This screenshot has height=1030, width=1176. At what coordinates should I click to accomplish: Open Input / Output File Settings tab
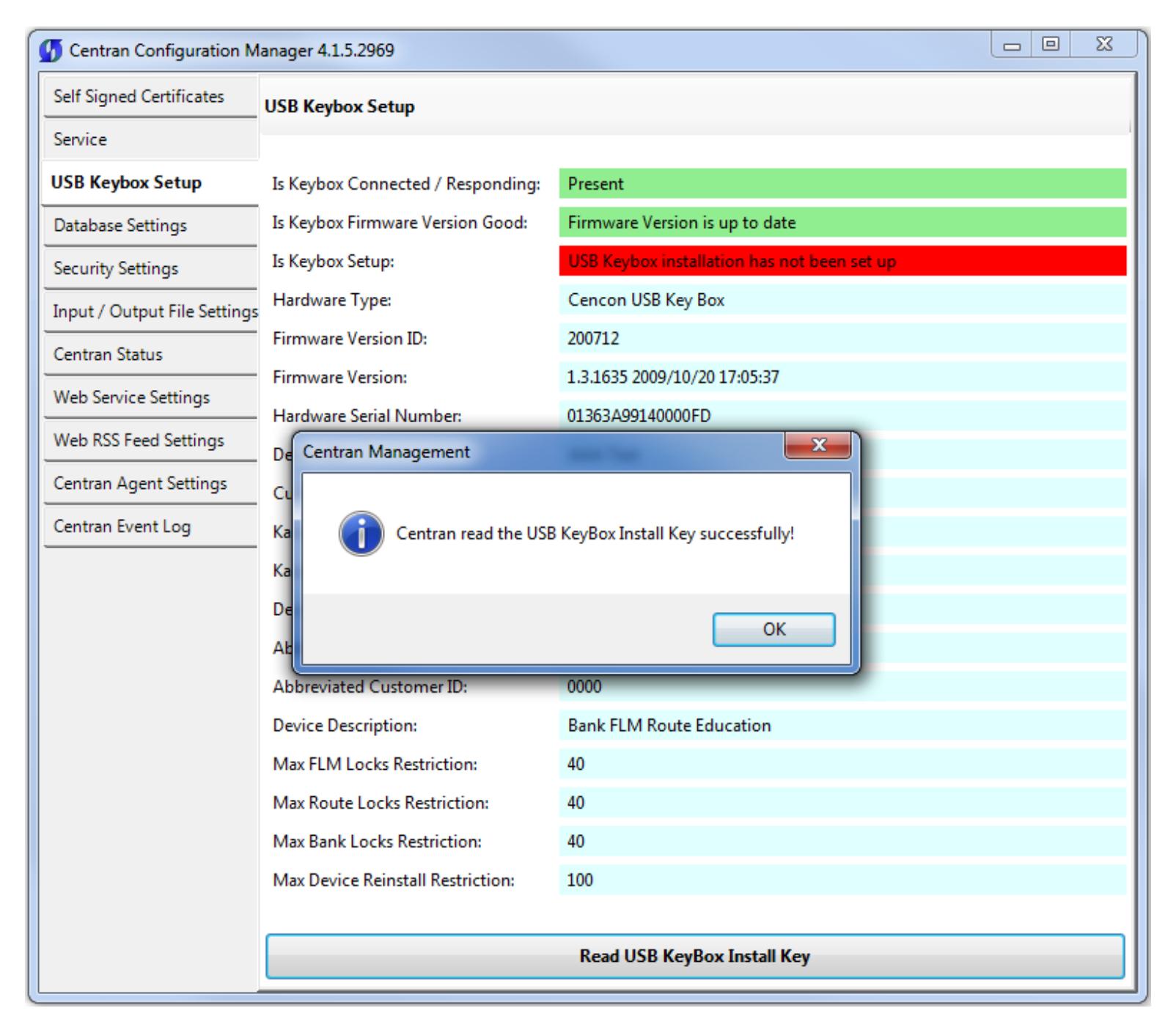(x=150, y=312)
